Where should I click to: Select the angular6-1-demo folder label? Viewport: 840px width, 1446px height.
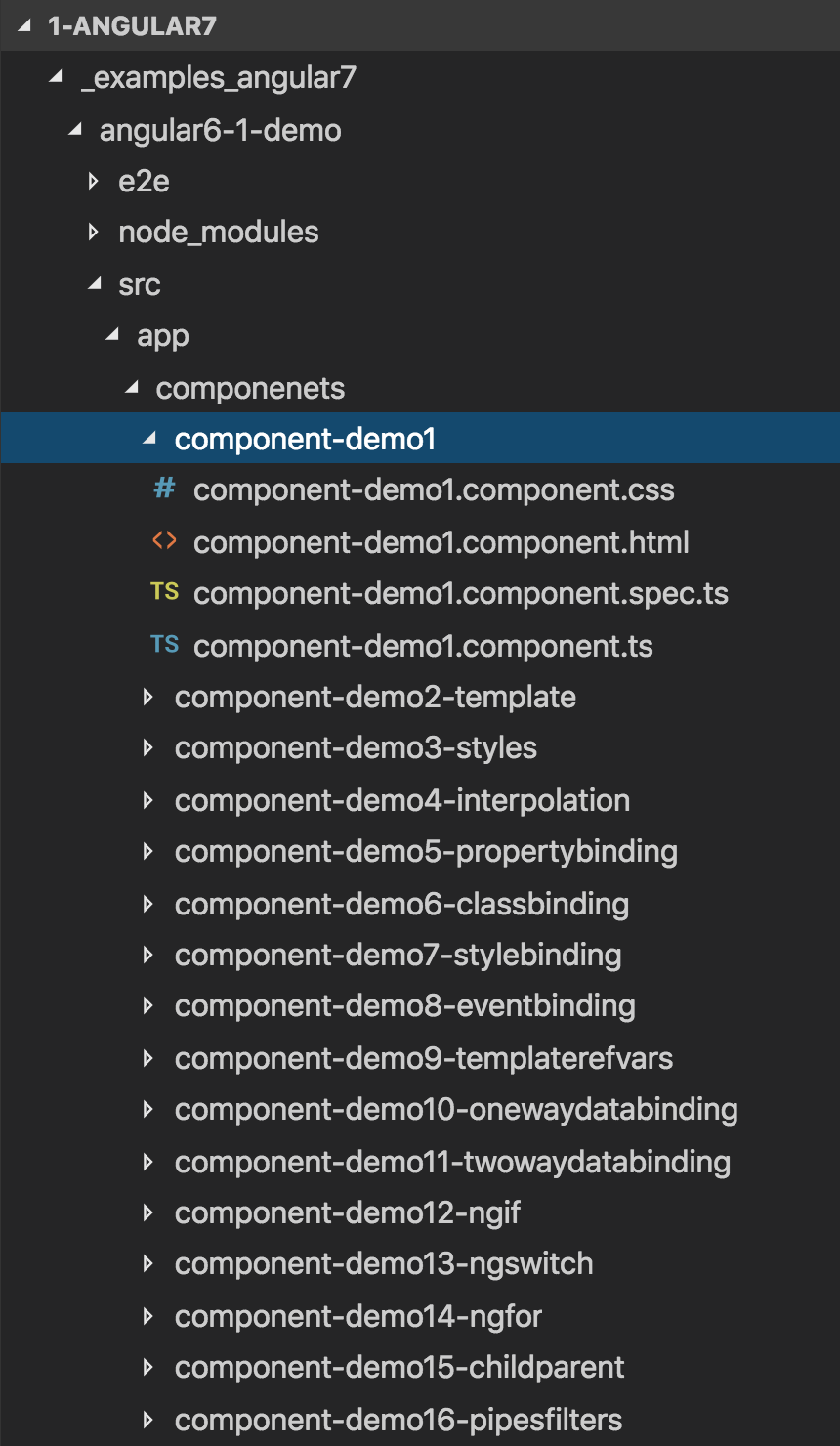pos(221,130)
